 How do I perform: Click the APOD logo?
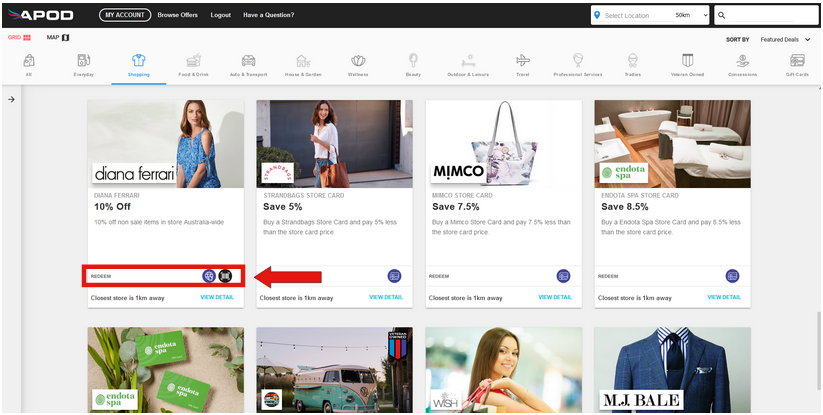(40, 15)
